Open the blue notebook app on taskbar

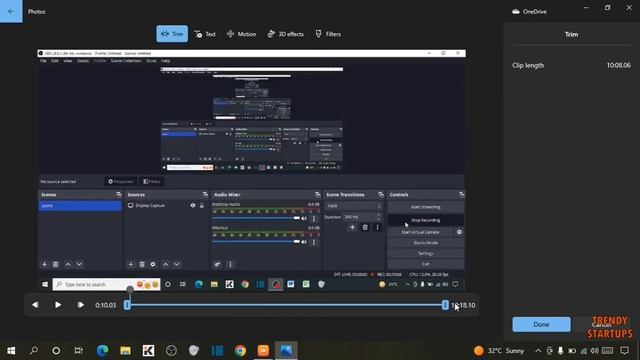pos(217,351)
